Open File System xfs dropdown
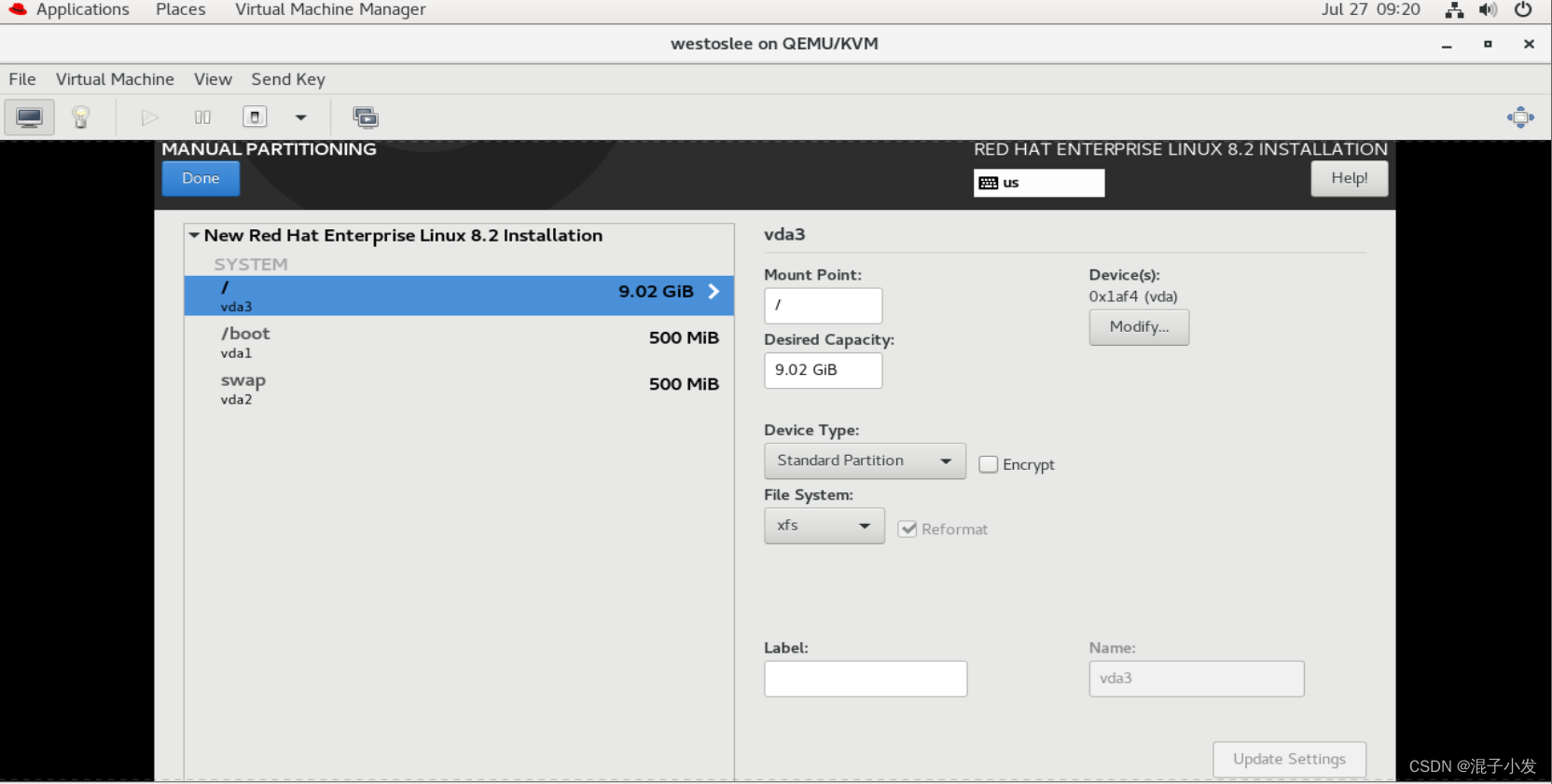Screen dimensions: 1552x784 tap(824, 526)
